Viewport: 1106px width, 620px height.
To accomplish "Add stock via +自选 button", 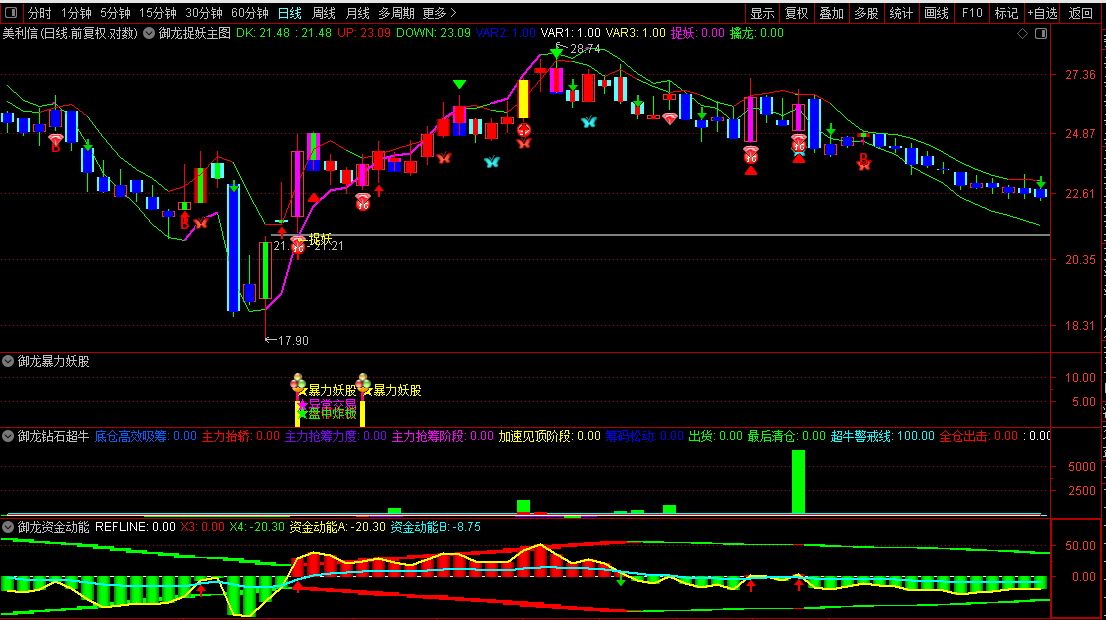I will 1043,13.
